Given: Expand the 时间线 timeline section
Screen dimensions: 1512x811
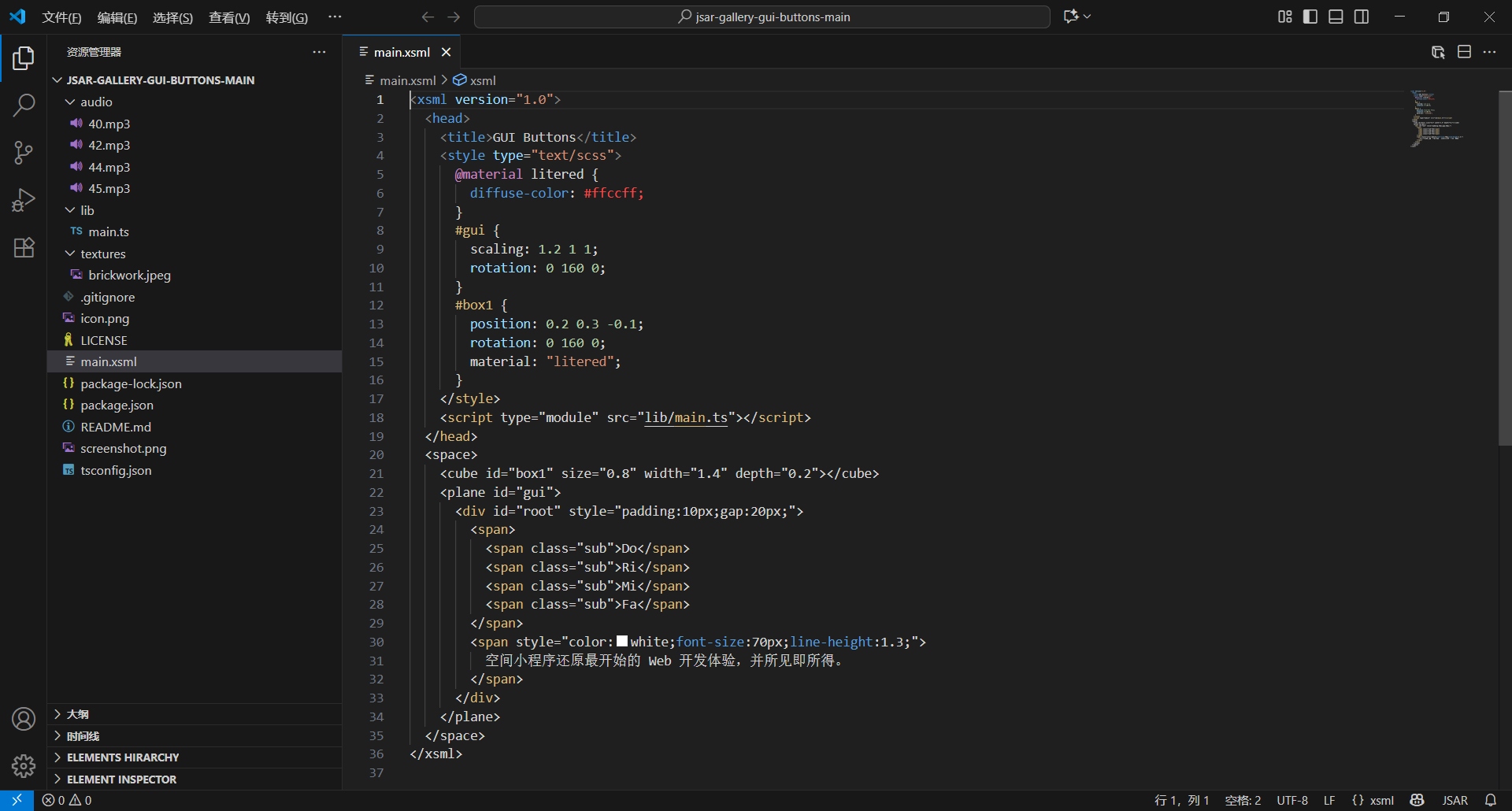Looking at the screenshot, I should tap(195, 736).
